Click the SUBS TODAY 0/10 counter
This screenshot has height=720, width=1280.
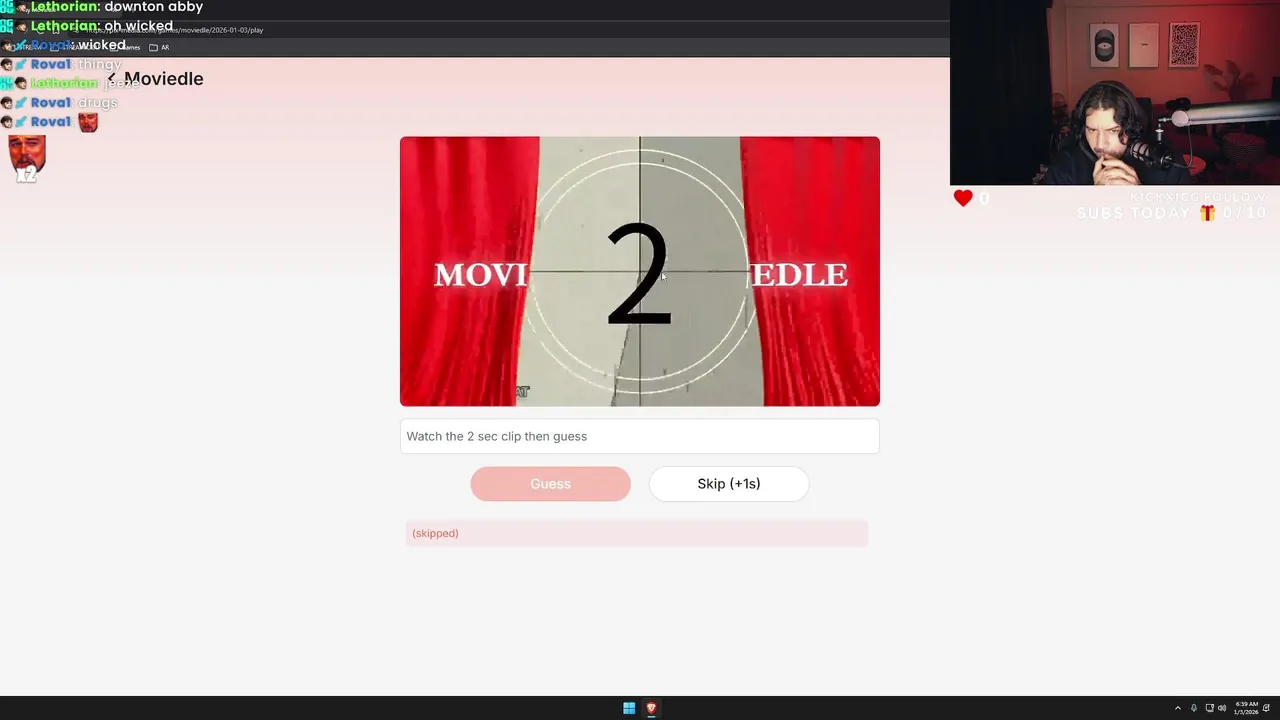(x=1172, y=213)
